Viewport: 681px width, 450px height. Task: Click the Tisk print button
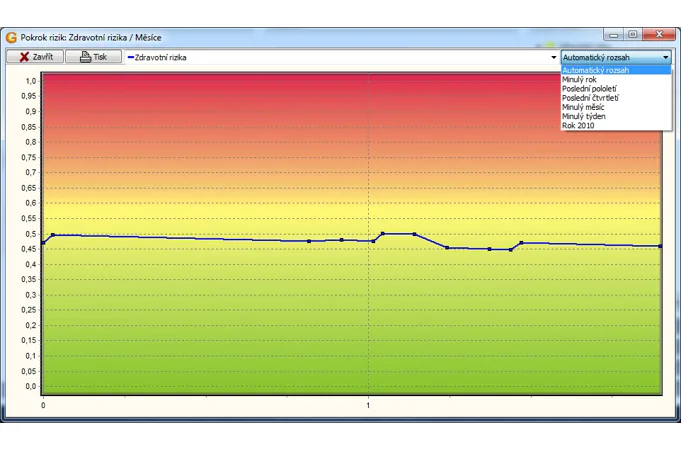[x=92, y=57]
